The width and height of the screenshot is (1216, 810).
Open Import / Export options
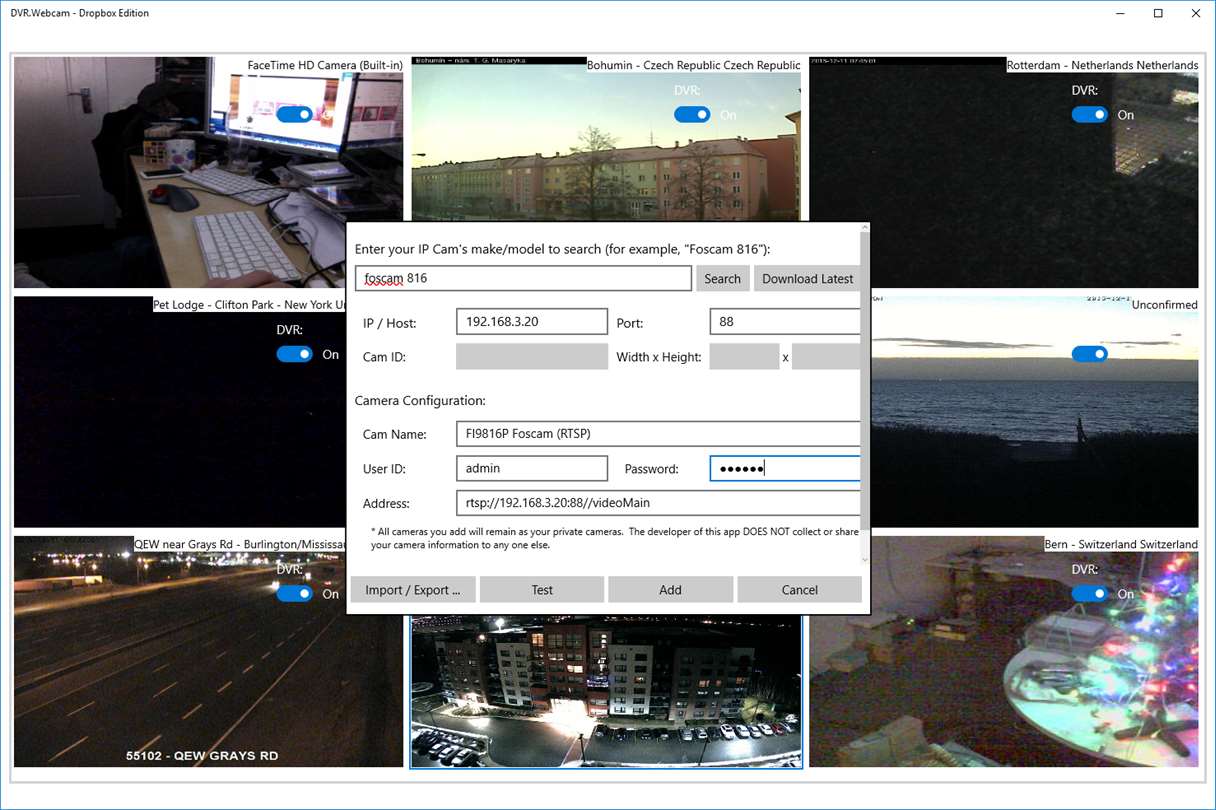tap(413, 589)
